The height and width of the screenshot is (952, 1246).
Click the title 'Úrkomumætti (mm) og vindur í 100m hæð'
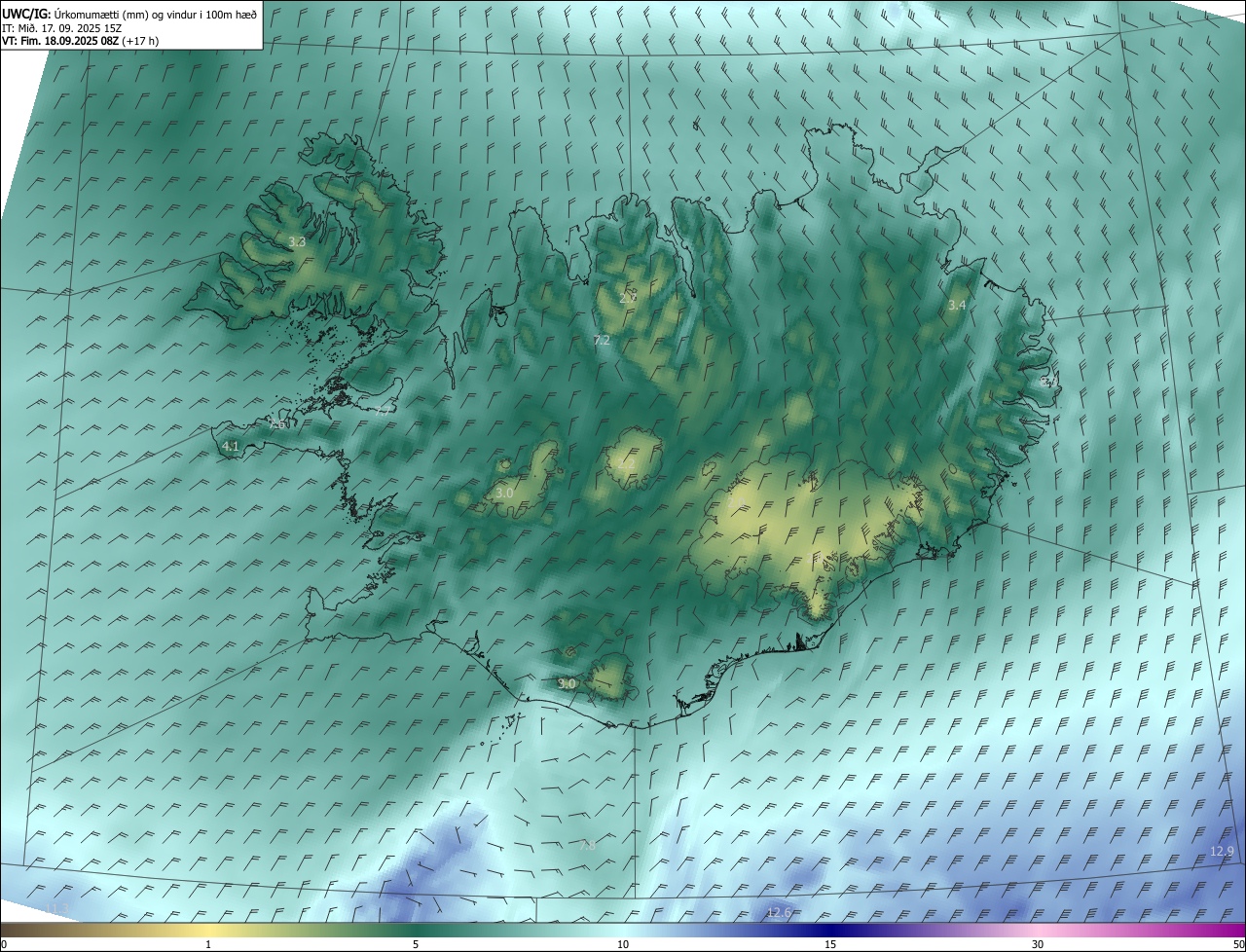coord(156,14)
